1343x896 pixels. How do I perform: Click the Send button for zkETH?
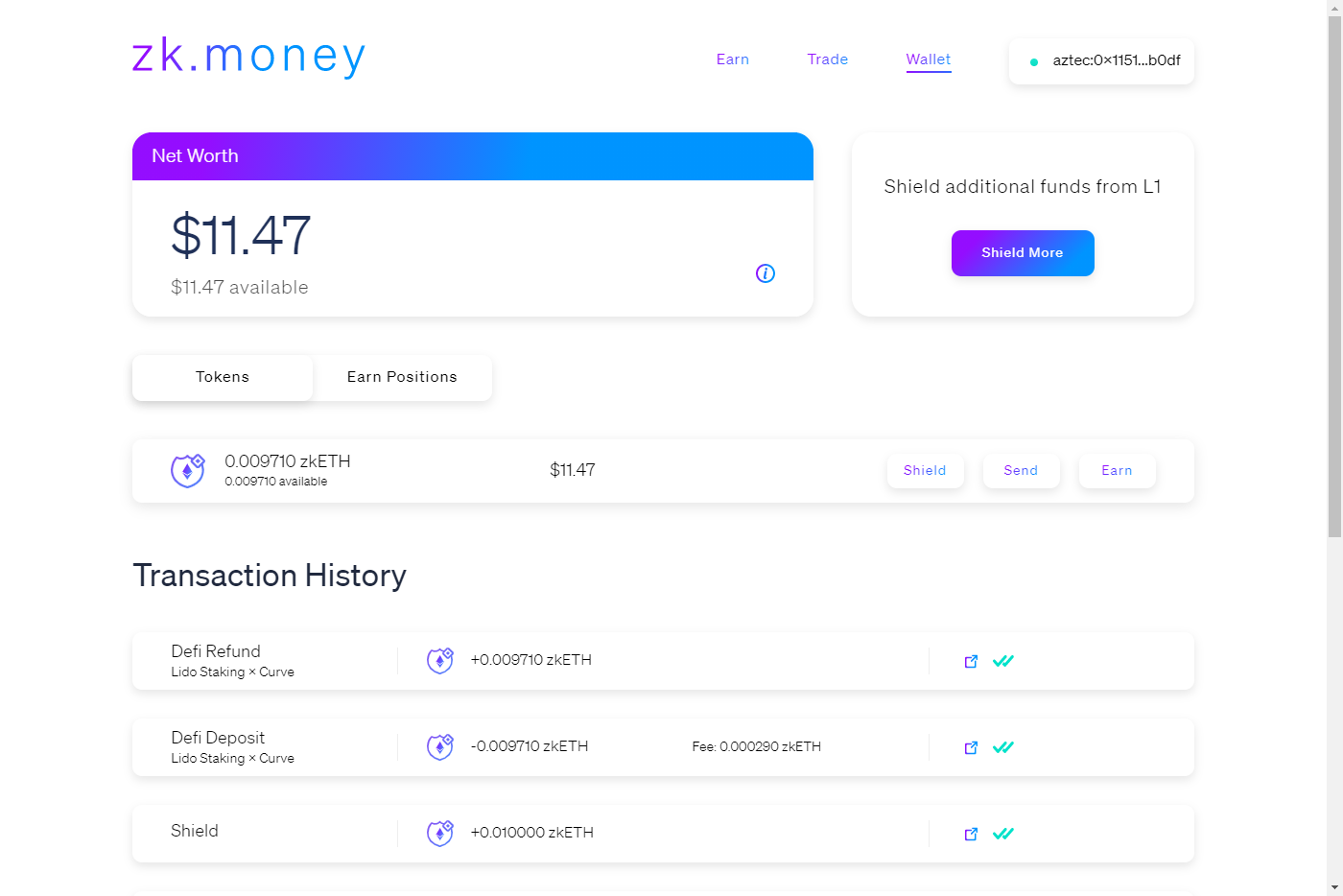1021,471
